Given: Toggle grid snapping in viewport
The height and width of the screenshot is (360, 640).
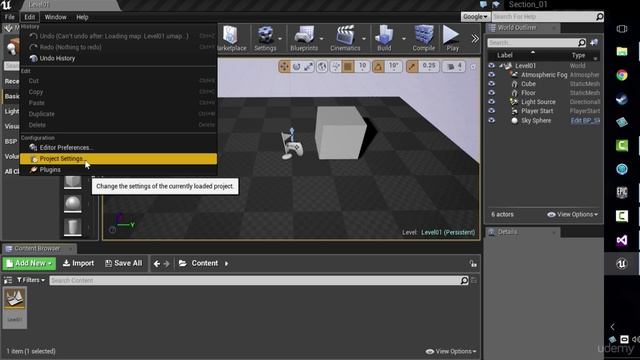Looking at the screenshot, I should point(348,66).
